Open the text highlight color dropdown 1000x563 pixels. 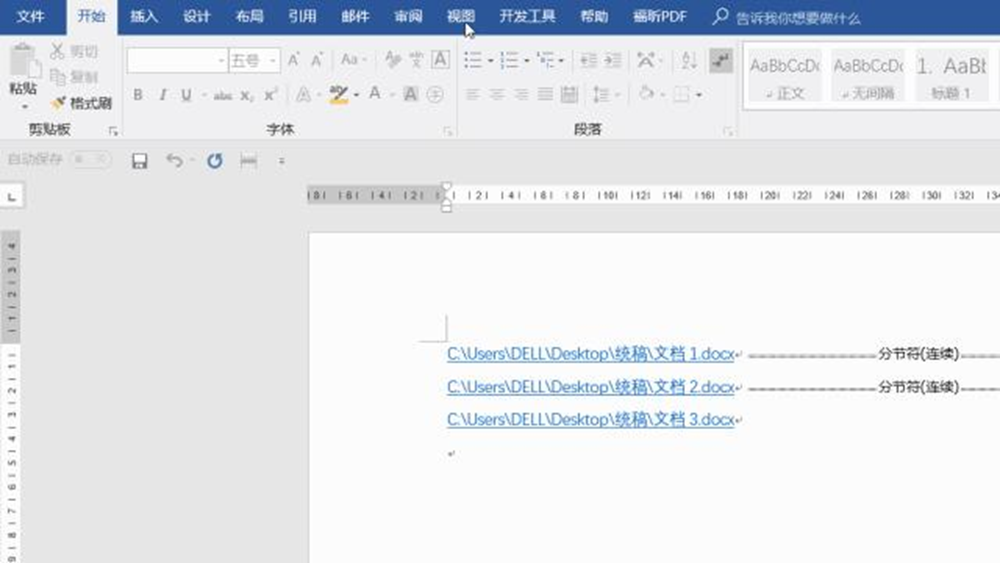coord(356,95)
